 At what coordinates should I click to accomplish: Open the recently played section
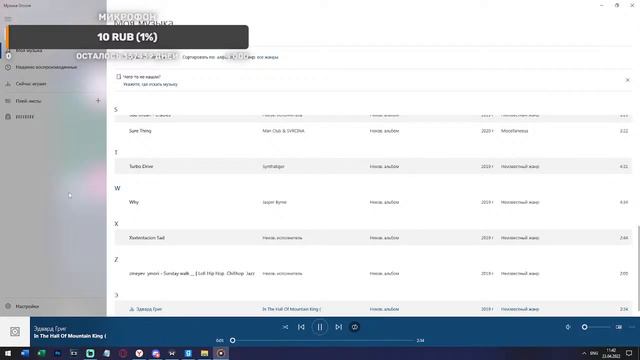pyautogui.click(x=46, y=67)
